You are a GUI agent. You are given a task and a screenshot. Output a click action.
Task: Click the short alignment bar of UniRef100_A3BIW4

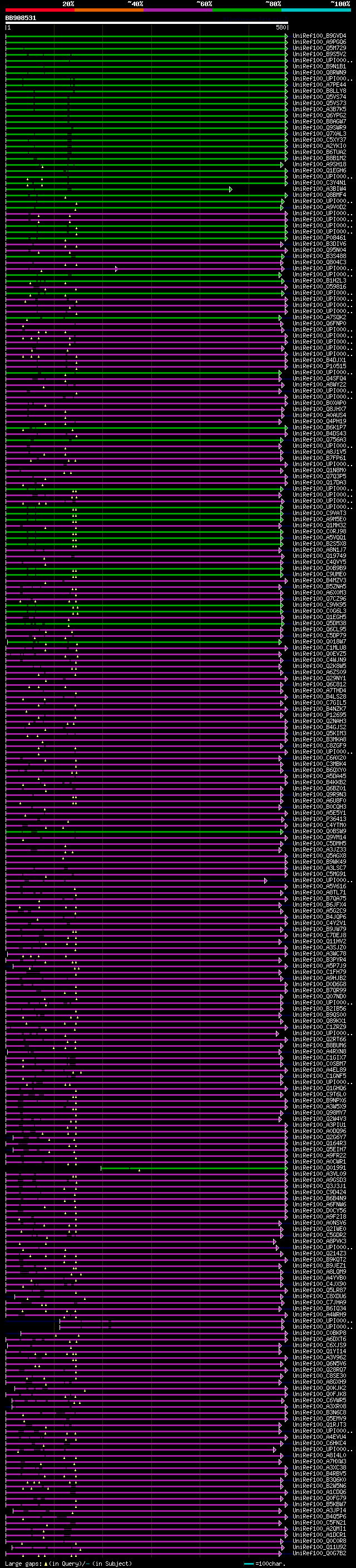point(118,189)
